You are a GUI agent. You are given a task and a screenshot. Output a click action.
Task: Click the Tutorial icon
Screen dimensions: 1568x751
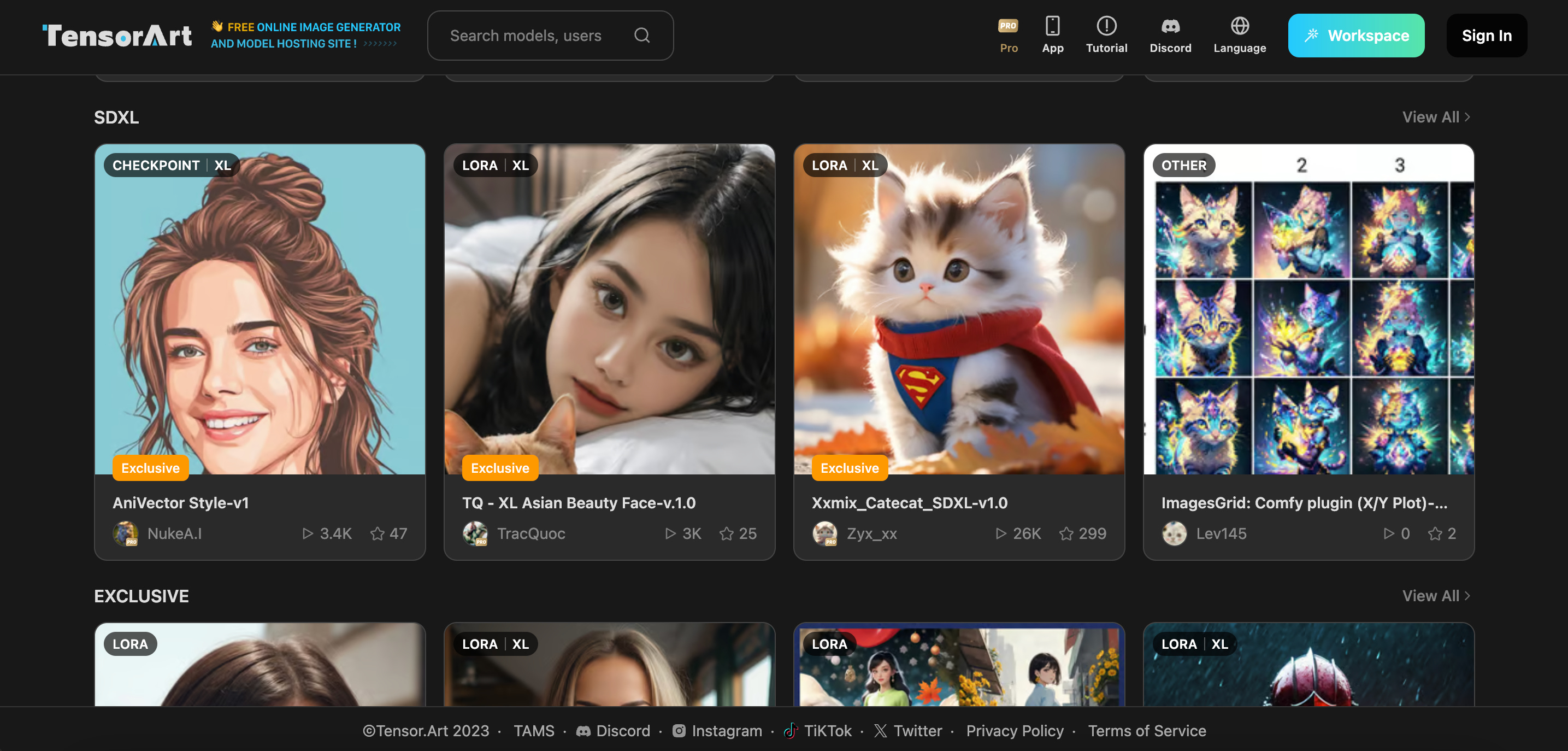(x=1106, y=27)
